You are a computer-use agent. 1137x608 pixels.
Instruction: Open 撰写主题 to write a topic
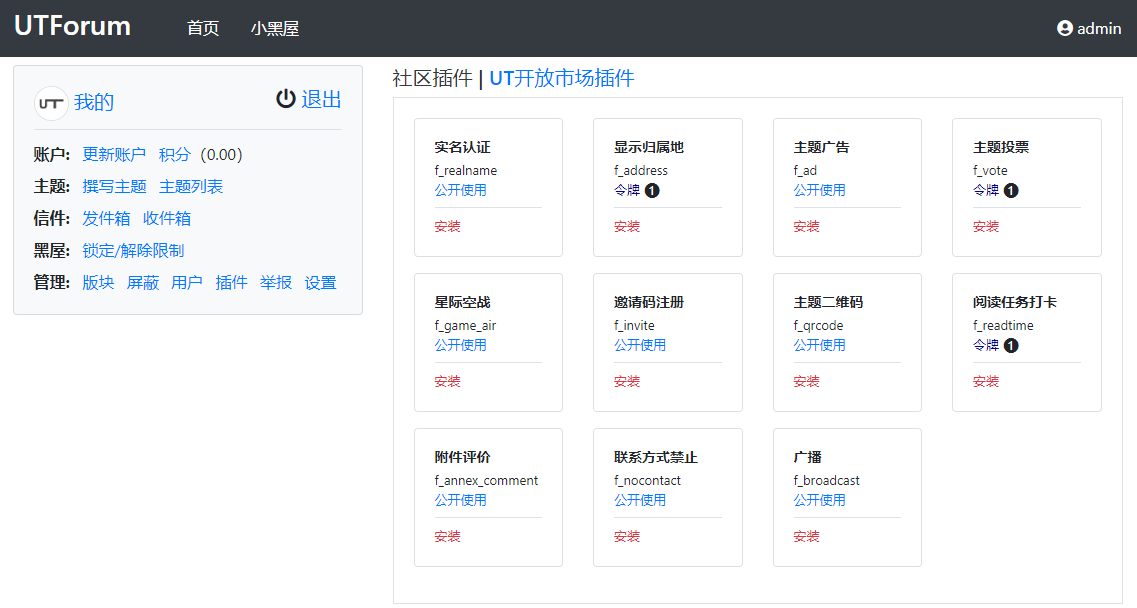point(114,187)
